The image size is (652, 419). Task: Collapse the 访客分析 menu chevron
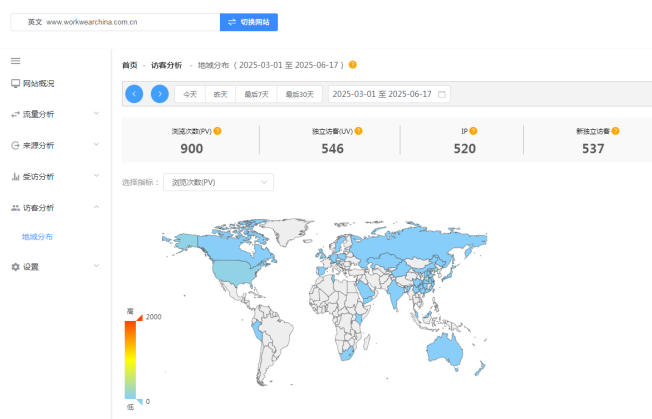(96, 207)
